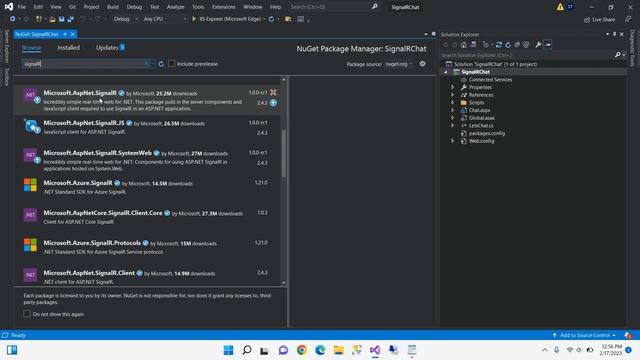Open NuGet package source settings gear
640x360 pixels.
pyautogui.click(x=422, y=64)
